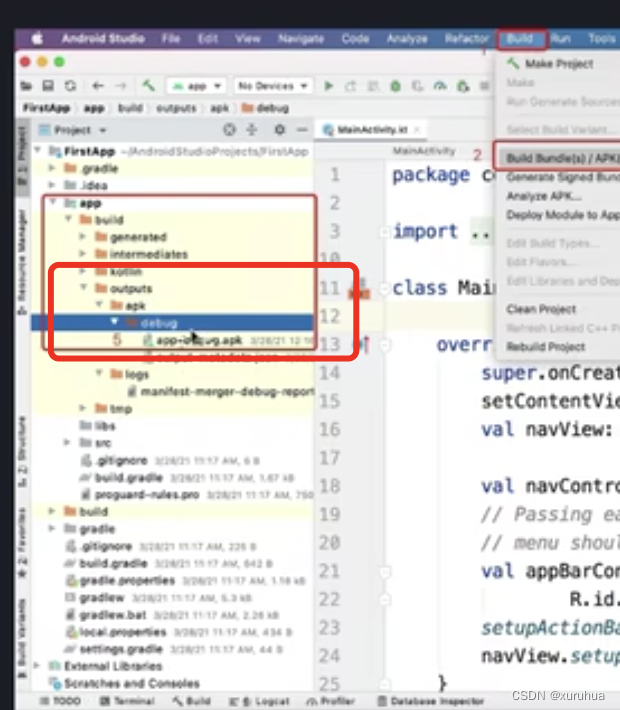620x710 pixels.
Task: Expand the tmp folder
Action: point(82,408)
